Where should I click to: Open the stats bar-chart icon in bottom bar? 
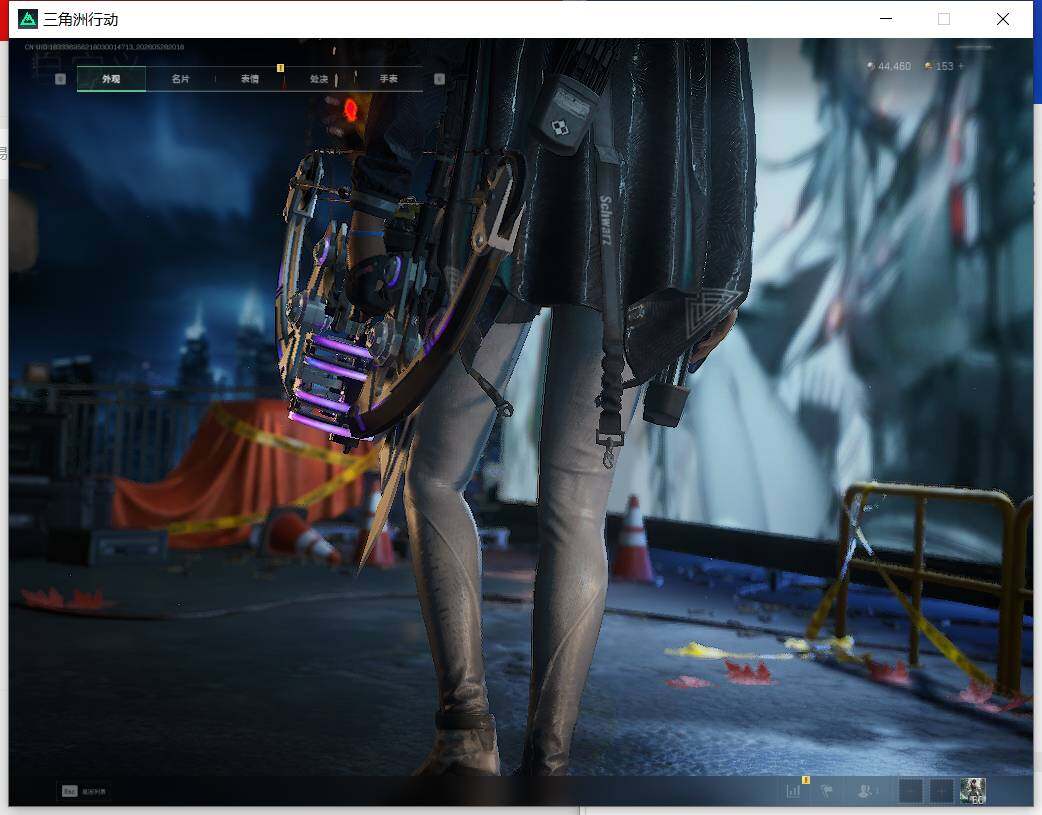pyautogui.click(x=793, y=791)
